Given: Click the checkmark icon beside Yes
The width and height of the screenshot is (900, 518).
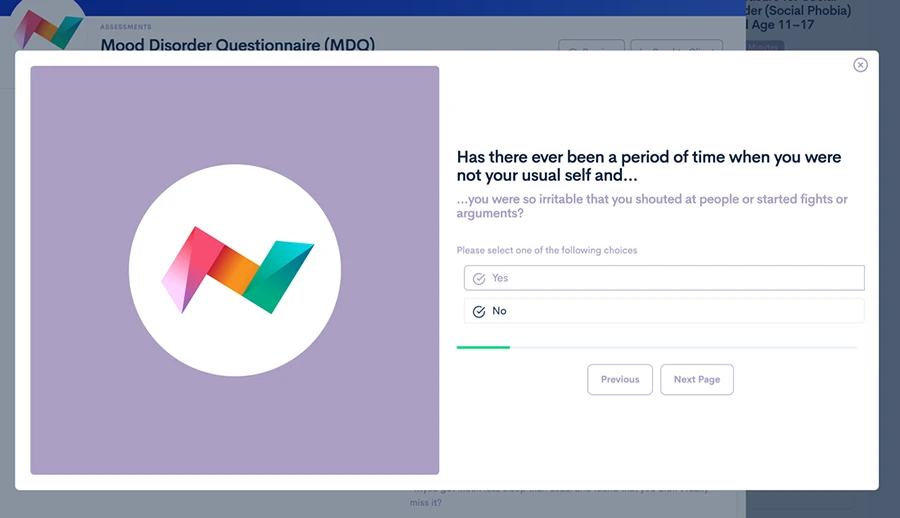Looking at the screenshot, I should 479,279.
